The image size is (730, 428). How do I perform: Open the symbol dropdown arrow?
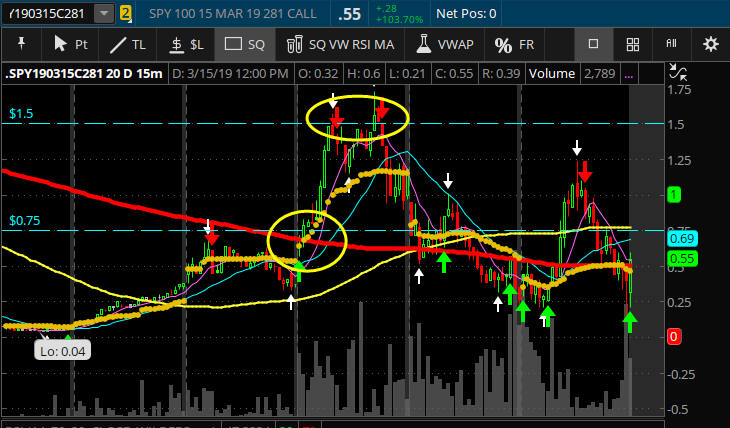coord(103,14)
